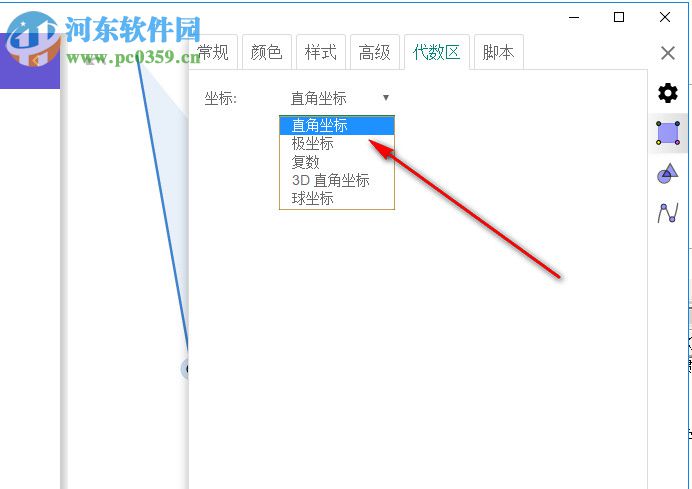
Task: Select the 代数区 tab
Action: coord(436,53)
